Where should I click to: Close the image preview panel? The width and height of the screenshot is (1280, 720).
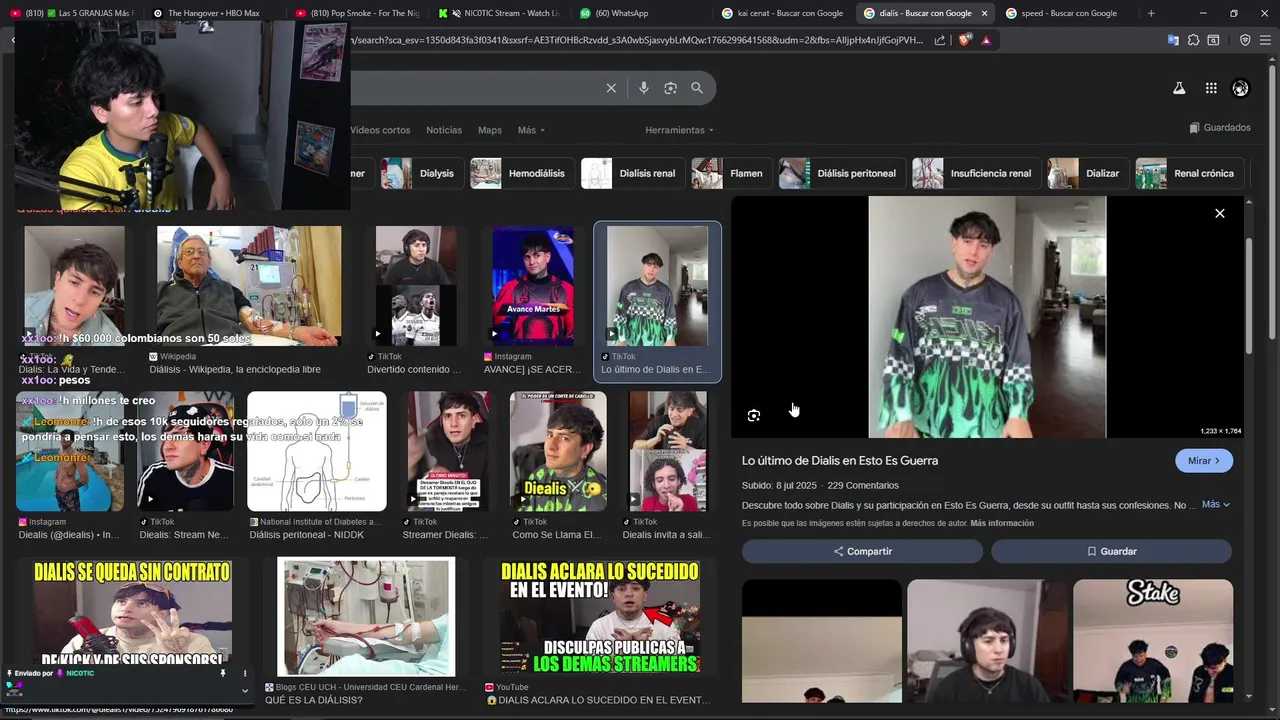pyautogui.click(x=1220, y=213)
